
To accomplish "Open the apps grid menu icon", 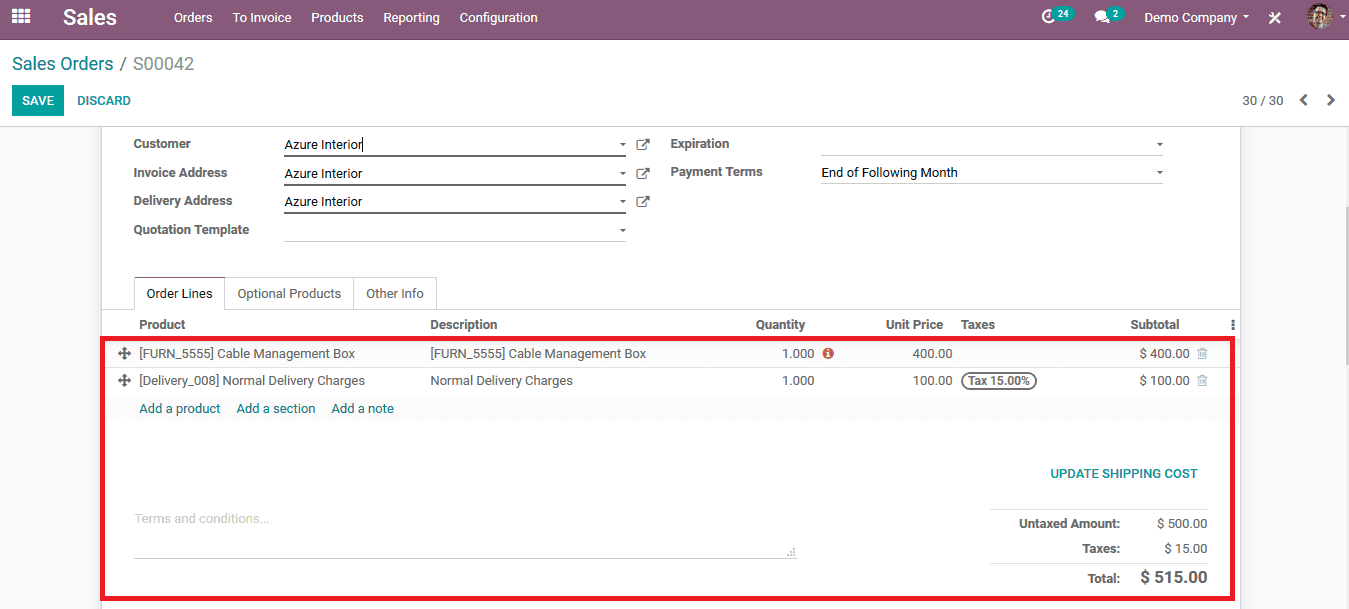I will (21, 16).
